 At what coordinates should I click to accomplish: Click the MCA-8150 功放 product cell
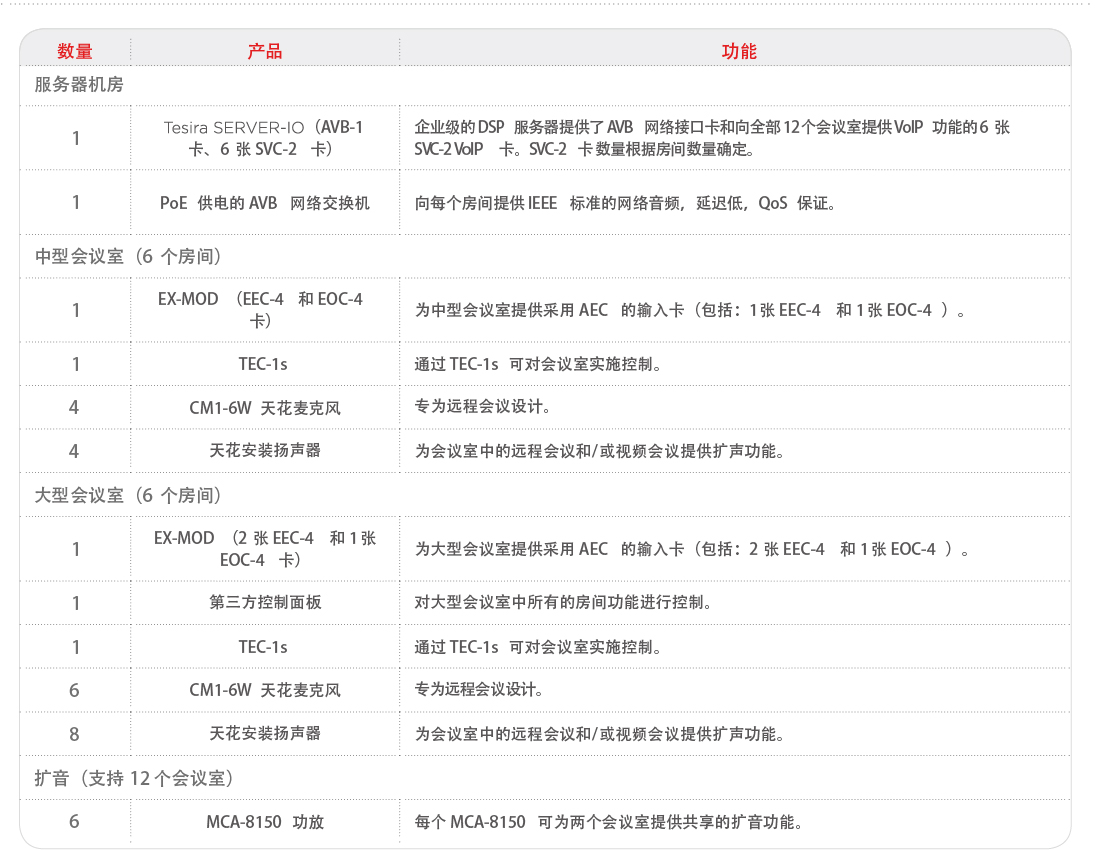point(264,822)
